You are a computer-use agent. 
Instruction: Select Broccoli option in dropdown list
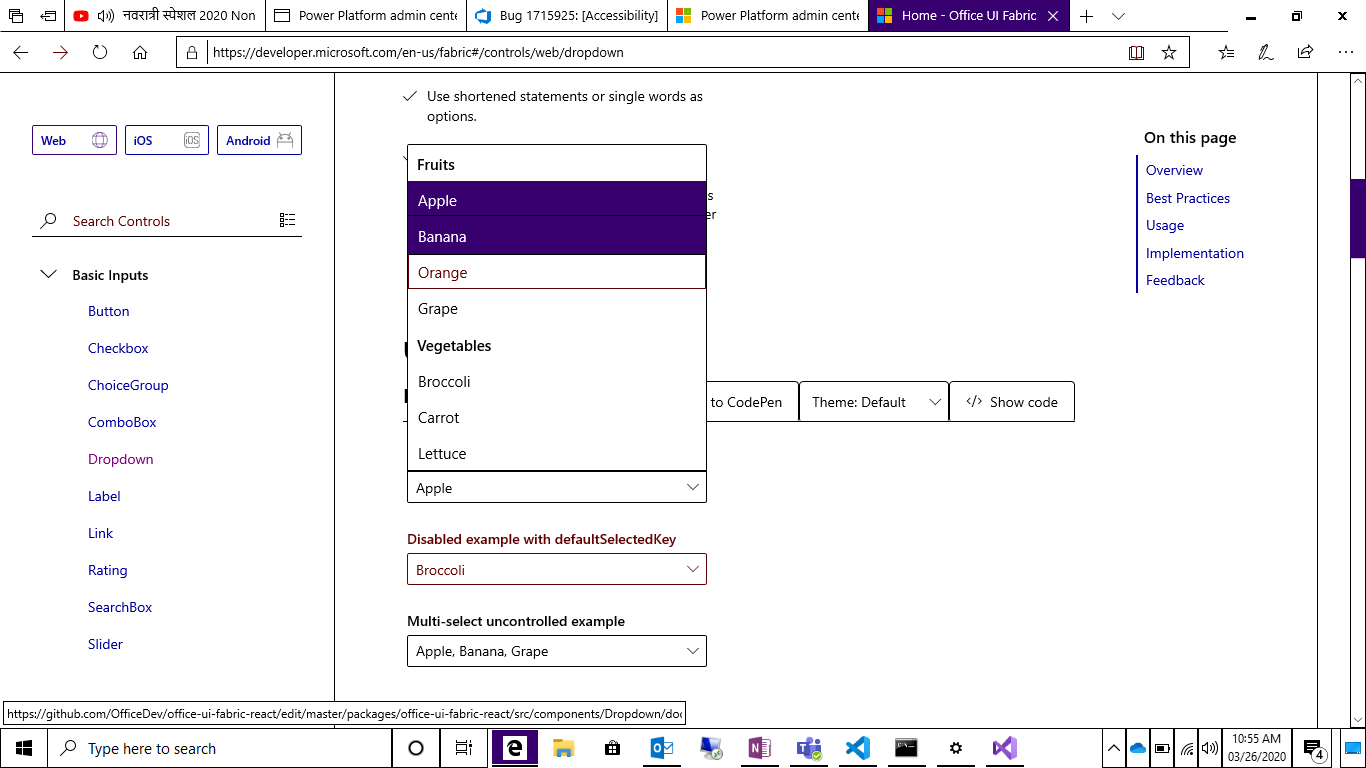557,381
